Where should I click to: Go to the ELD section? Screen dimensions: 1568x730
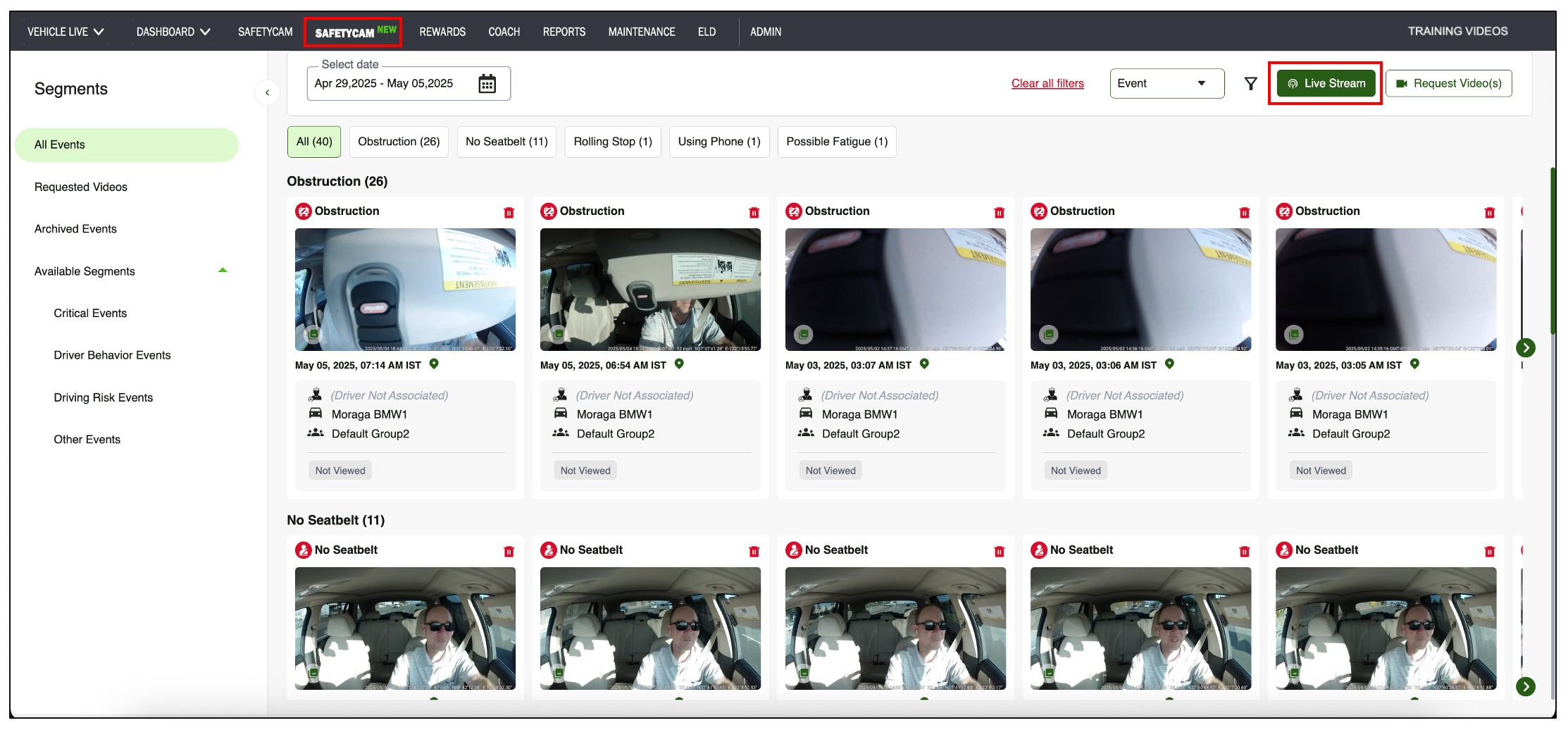click(707, 32)
